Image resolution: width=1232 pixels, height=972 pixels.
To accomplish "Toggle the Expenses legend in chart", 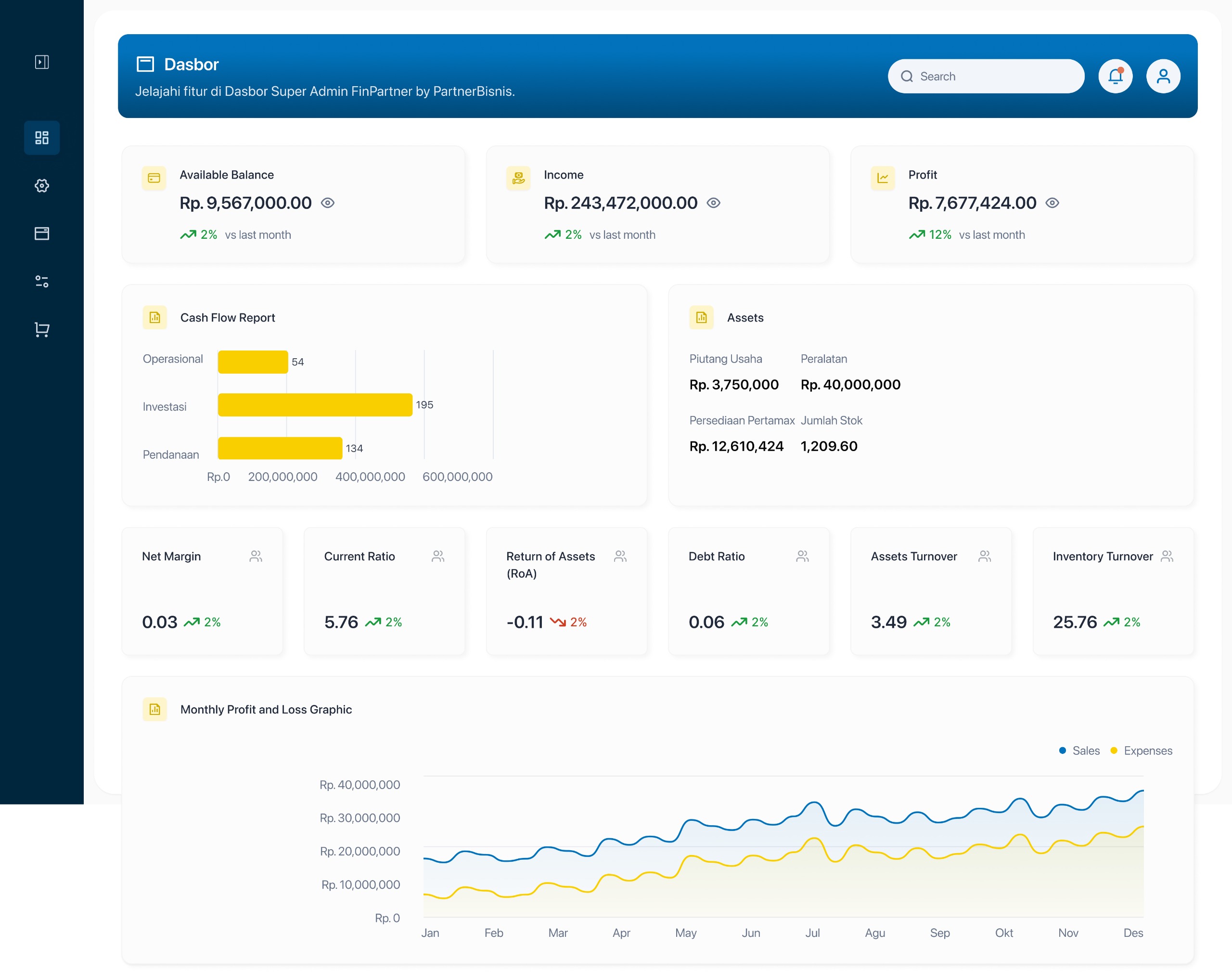I will point(1141,751).
